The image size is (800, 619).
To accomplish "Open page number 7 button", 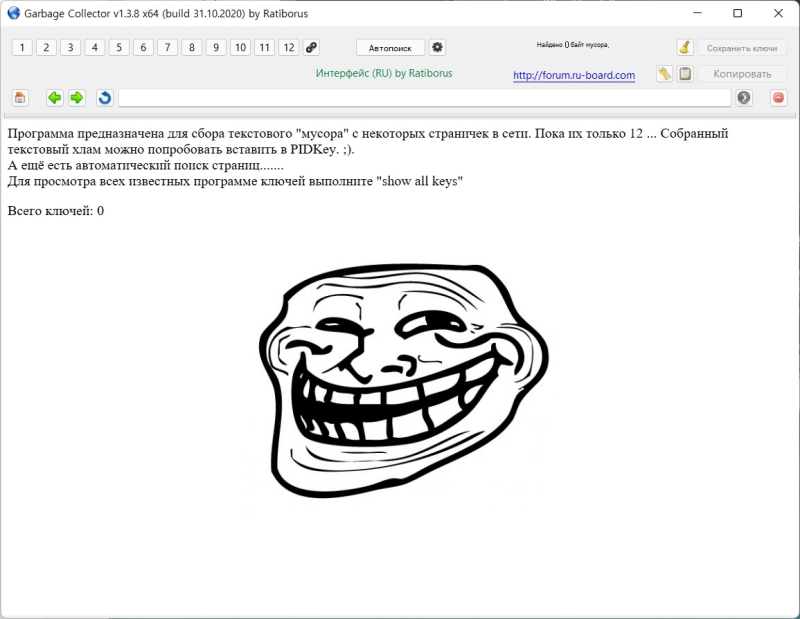I will click(167, 47).
